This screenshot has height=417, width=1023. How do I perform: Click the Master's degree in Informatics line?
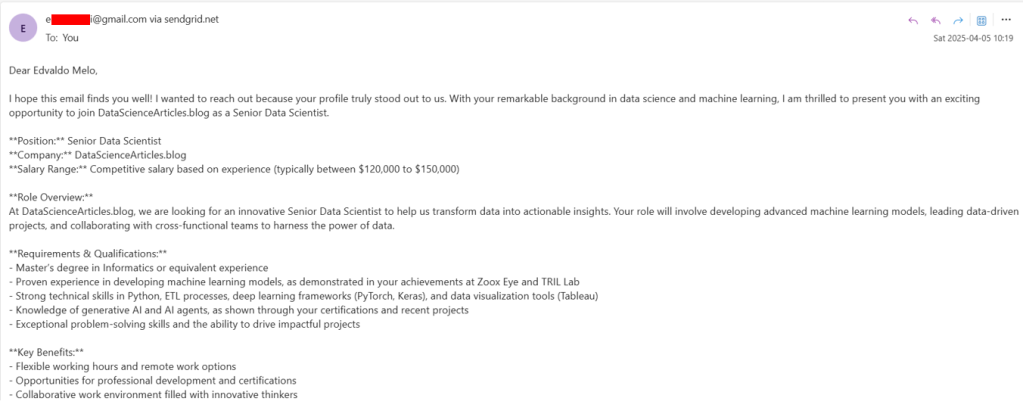point(138,268)
